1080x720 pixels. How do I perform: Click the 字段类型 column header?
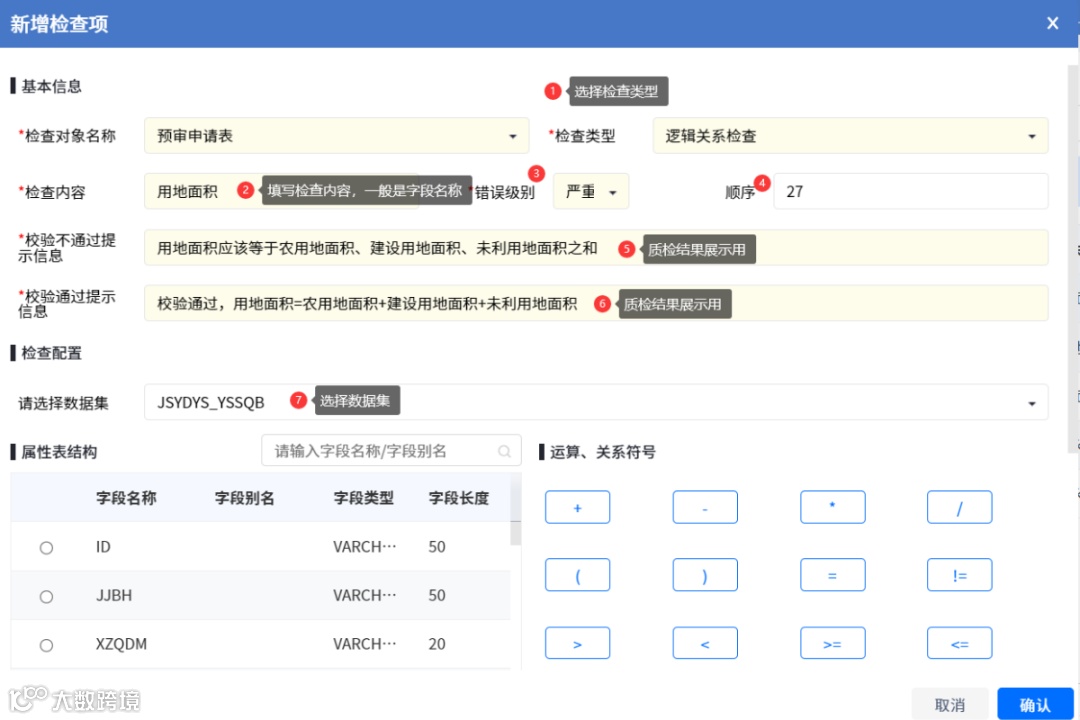pos(364,497)
